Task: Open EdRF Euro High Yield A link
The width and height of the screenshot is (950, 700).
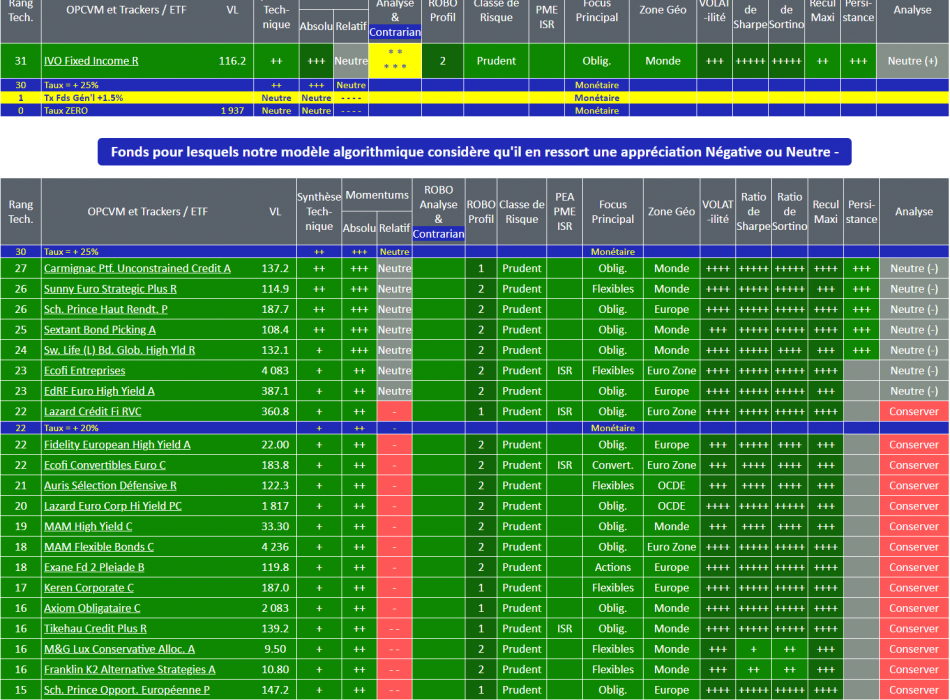Action: 99,391
